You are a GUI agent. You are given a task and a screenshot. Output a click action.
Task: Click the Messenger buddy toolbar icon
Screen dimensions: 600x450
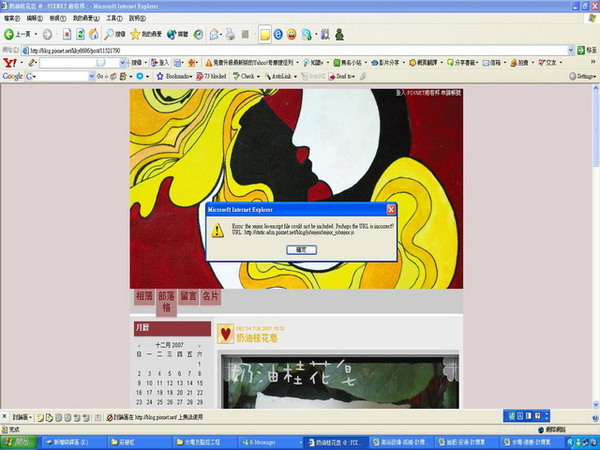click(306, 34)
